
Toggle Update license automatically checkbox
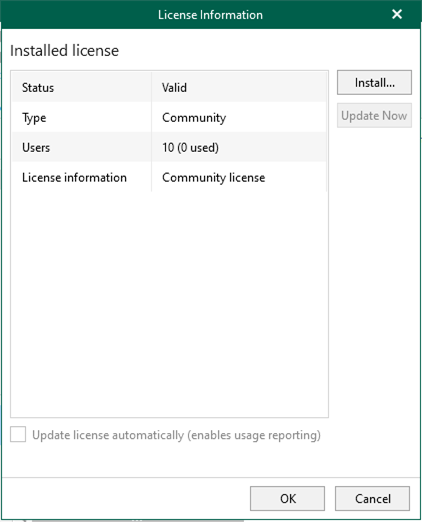coord(18,435)
